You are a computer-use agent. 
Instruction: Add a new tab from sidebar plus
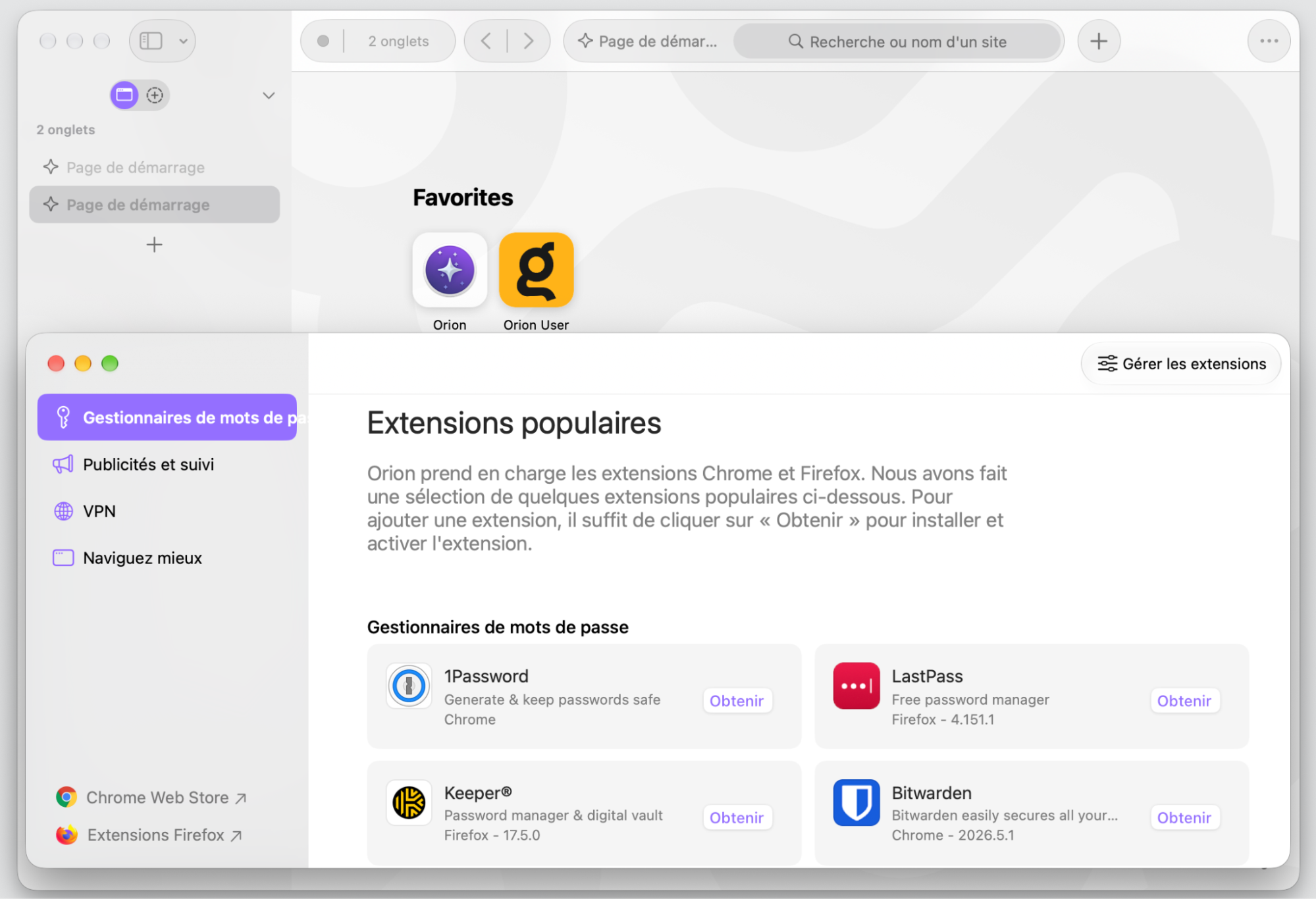click(154, 245)
